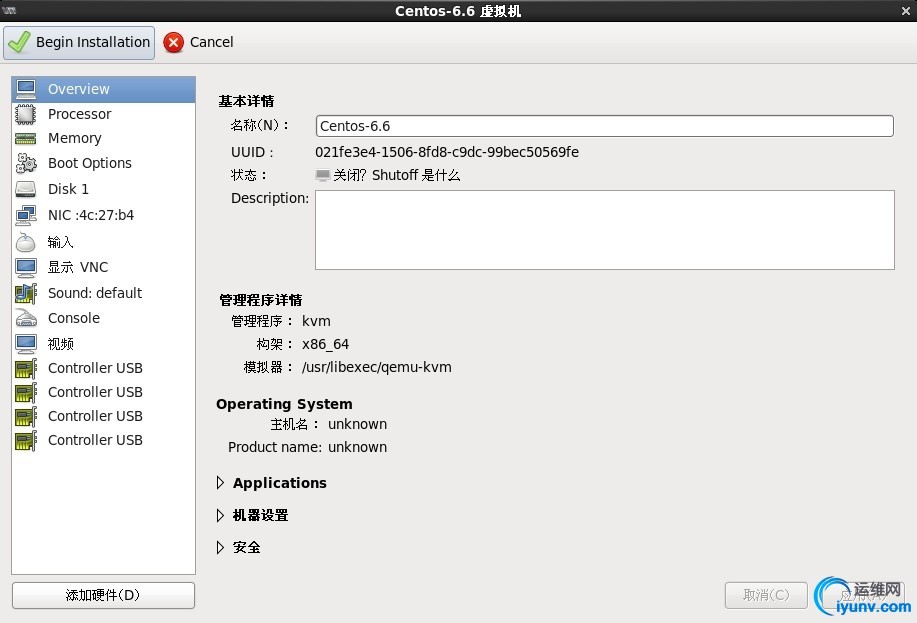
Task: Select the Disk 1 drive icon
Action: click(x=26, y=189)
